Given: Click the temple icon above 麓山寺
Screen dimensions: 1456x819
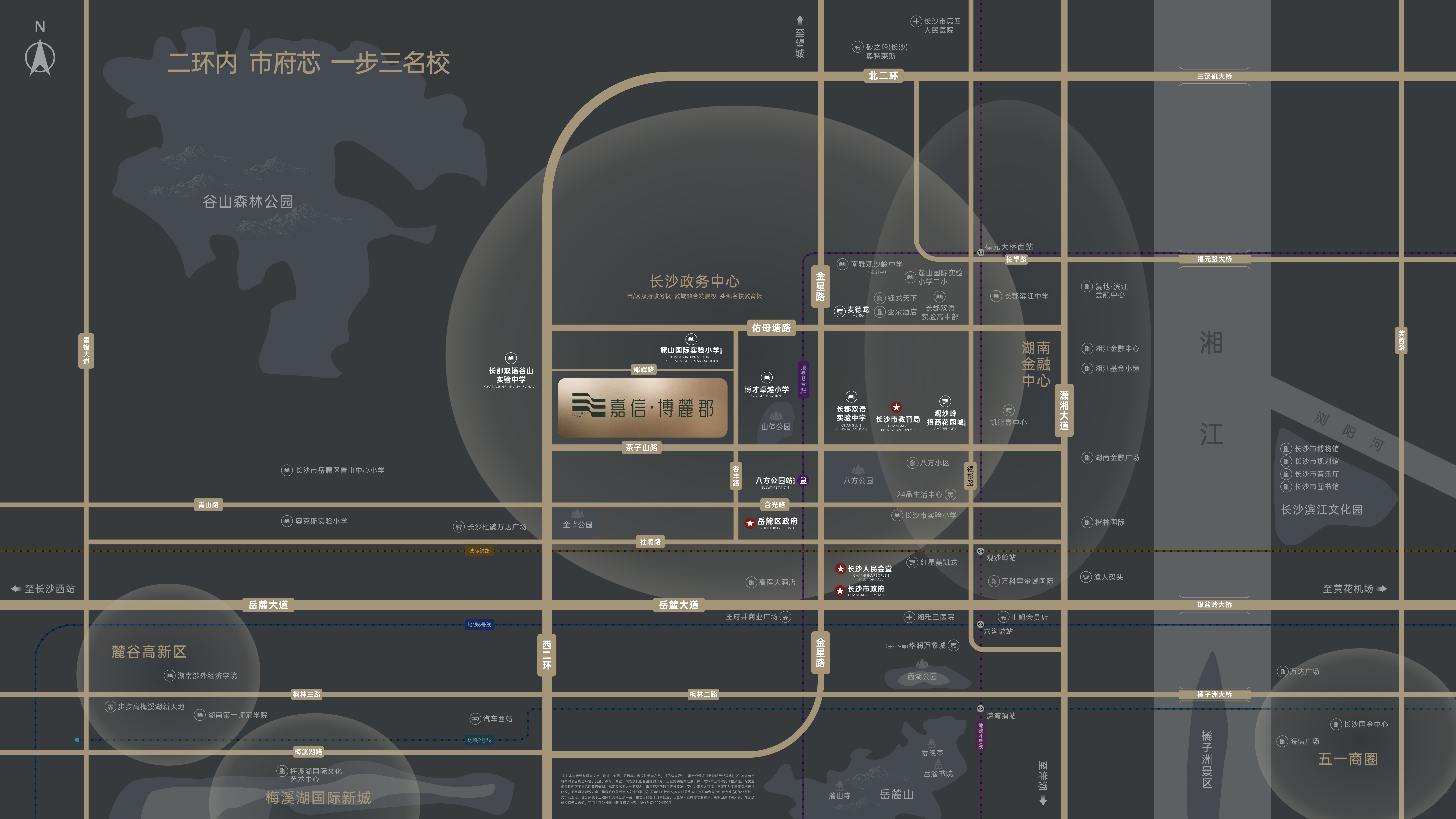Looking at the screenshot, I should tap(839, 786).
